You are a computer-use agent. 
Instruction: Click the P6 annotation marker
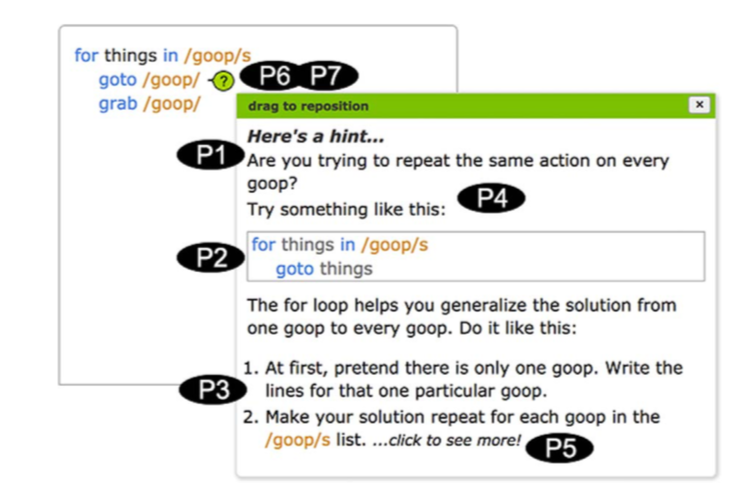click(x=272, y=75)
